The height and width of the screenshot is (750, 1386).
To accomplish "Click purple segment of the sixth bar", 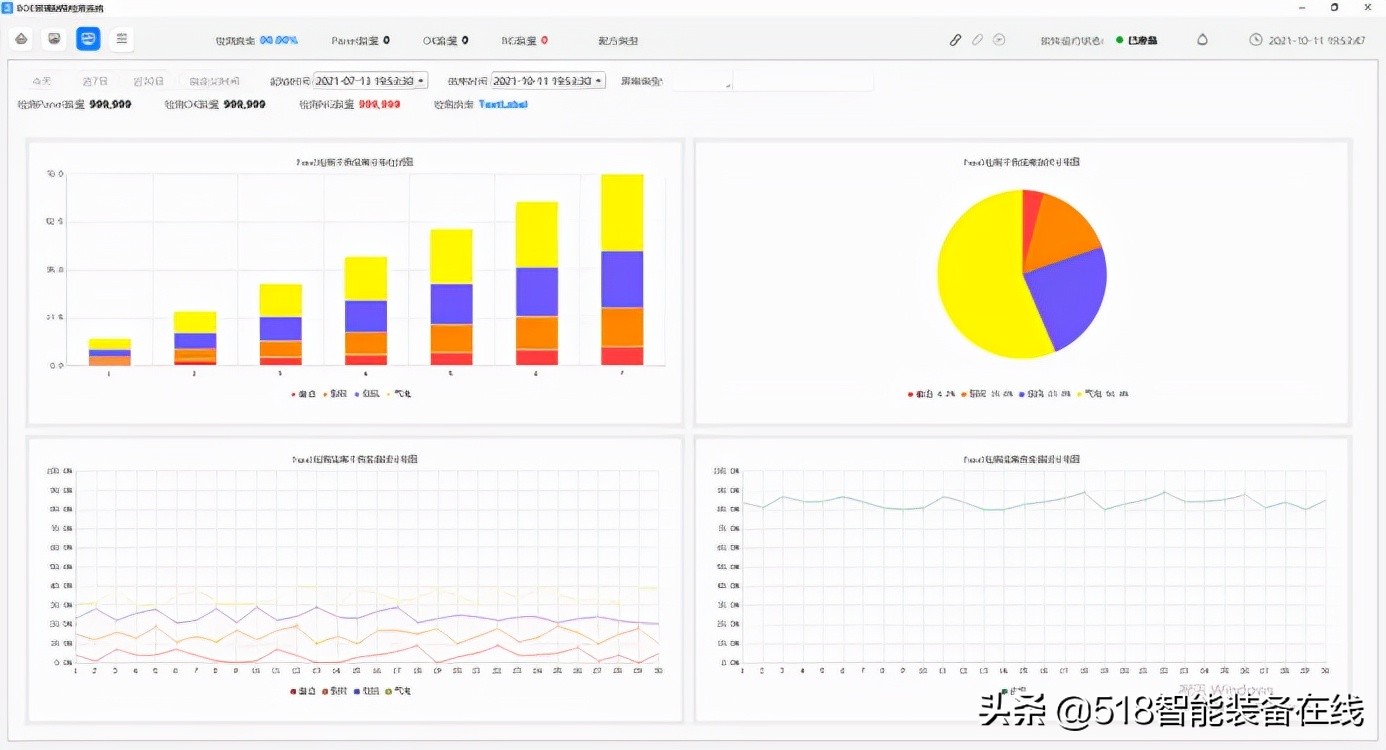I will pyautogui.click(x=537, y=292).
